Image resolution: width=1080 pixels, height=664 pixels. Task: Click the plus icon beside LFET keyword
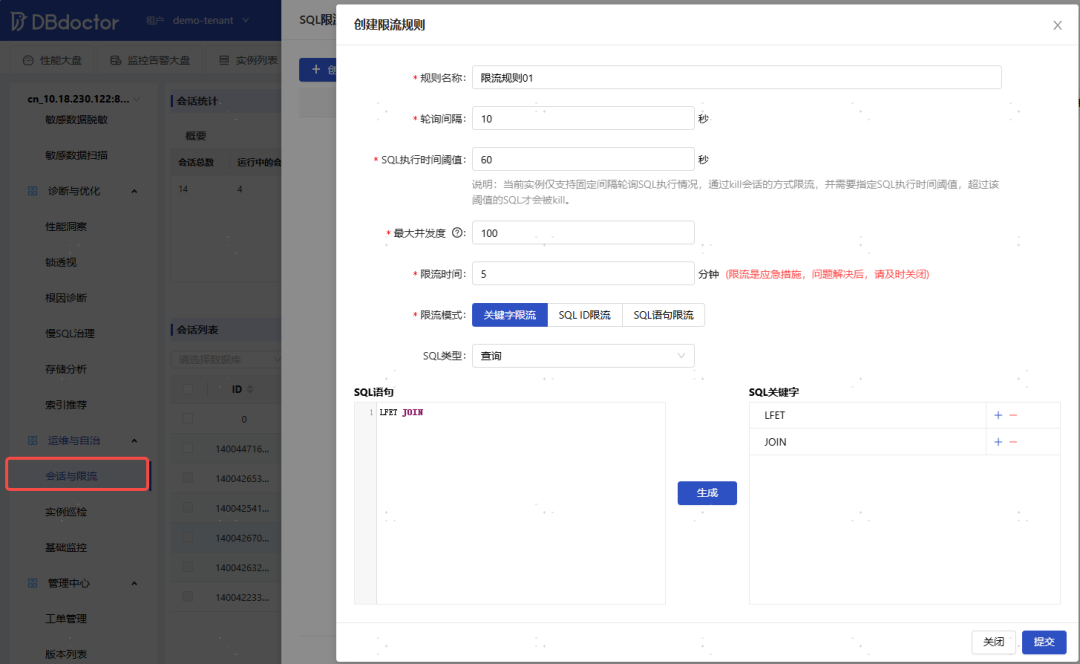[998, 415]
